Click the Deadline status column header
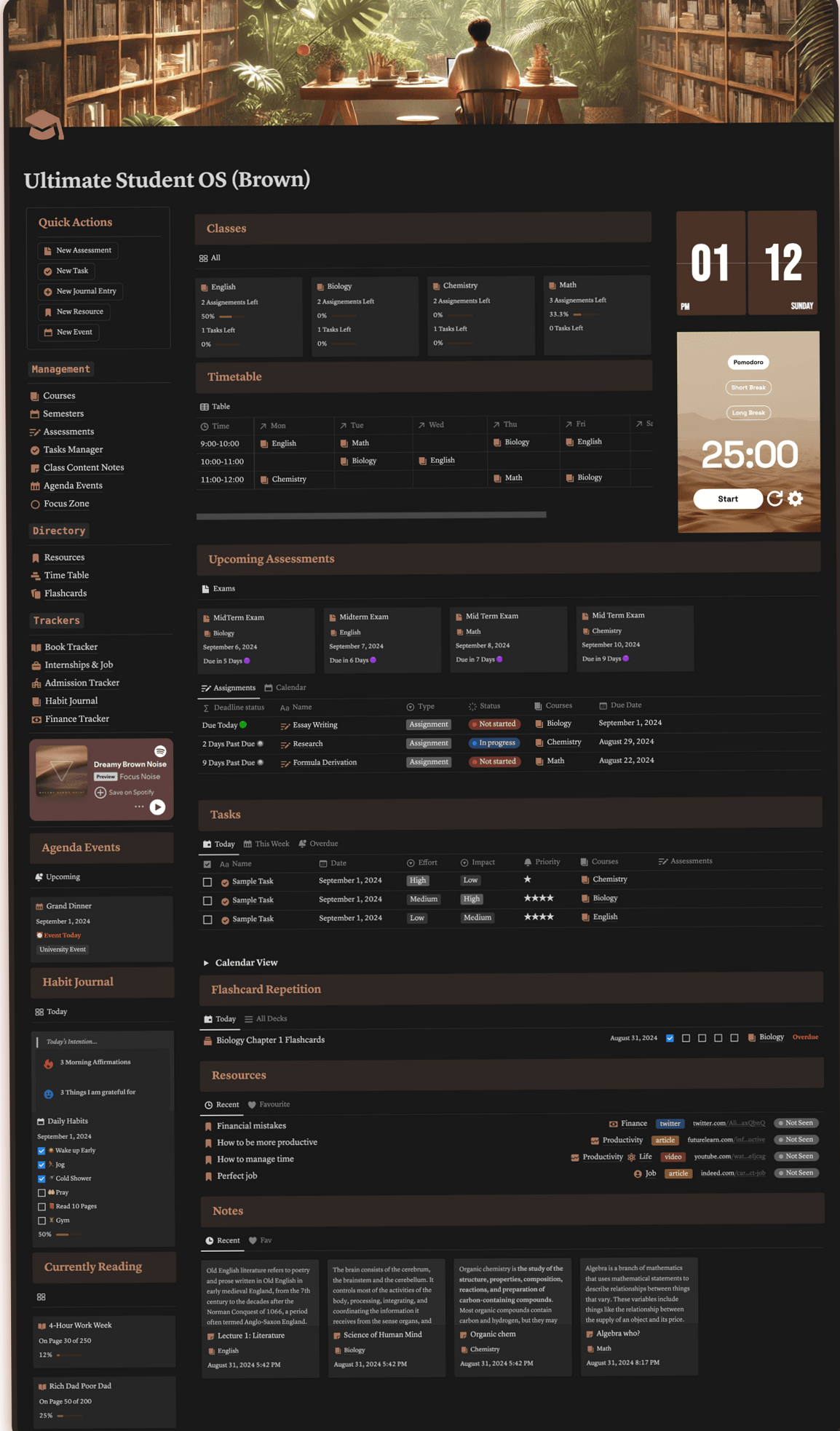This screenshot has height=1431, width=840. pyautogui.click(x=233, y=707)
